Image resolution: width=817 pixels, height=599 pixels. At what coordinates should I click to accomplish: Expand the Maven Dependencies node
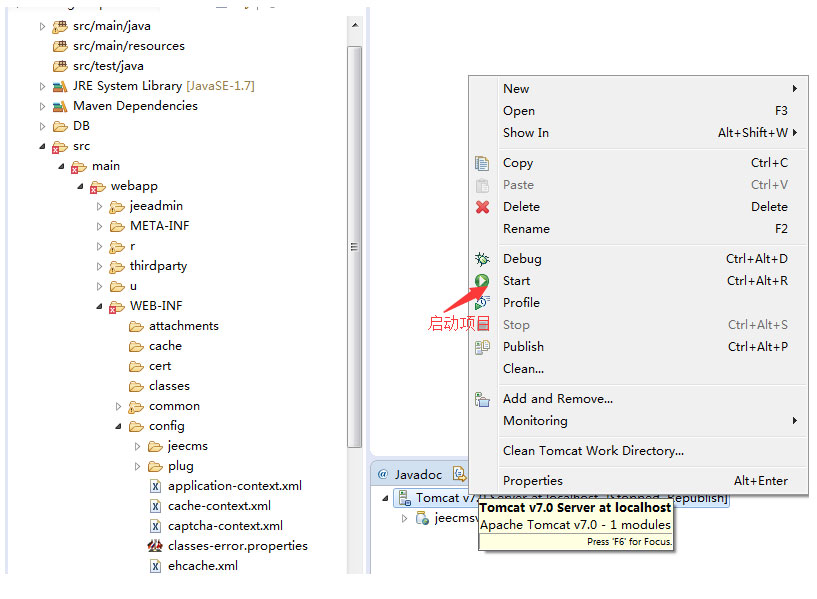click(42, 106)
